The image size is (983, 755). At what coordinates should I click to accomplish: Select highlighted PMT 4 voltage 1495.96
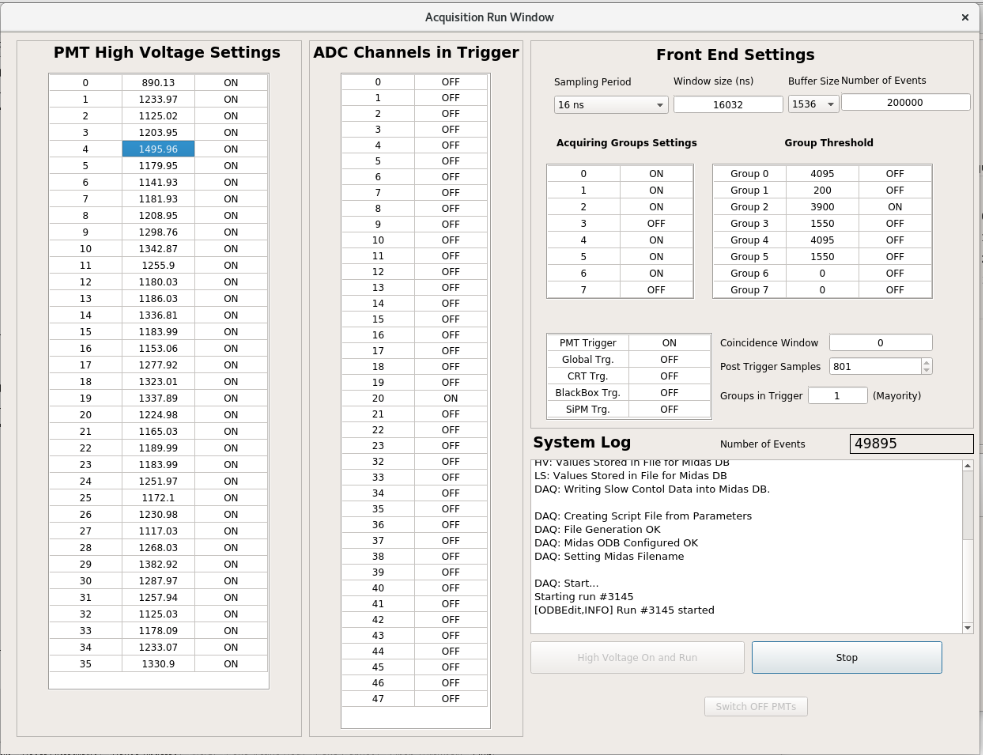(158, 149)
